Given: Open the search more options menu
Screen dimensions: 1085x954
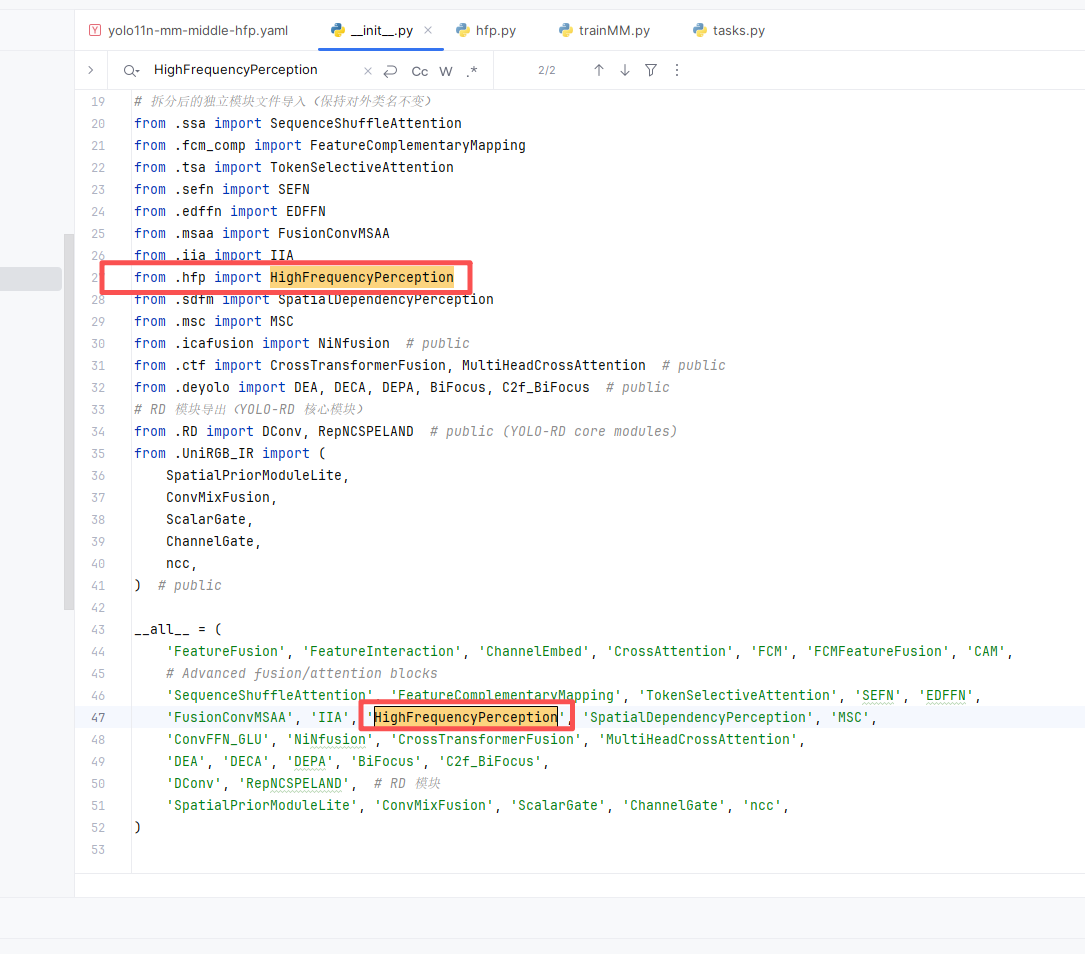Looking at the screenshot, I should point(677,70).
